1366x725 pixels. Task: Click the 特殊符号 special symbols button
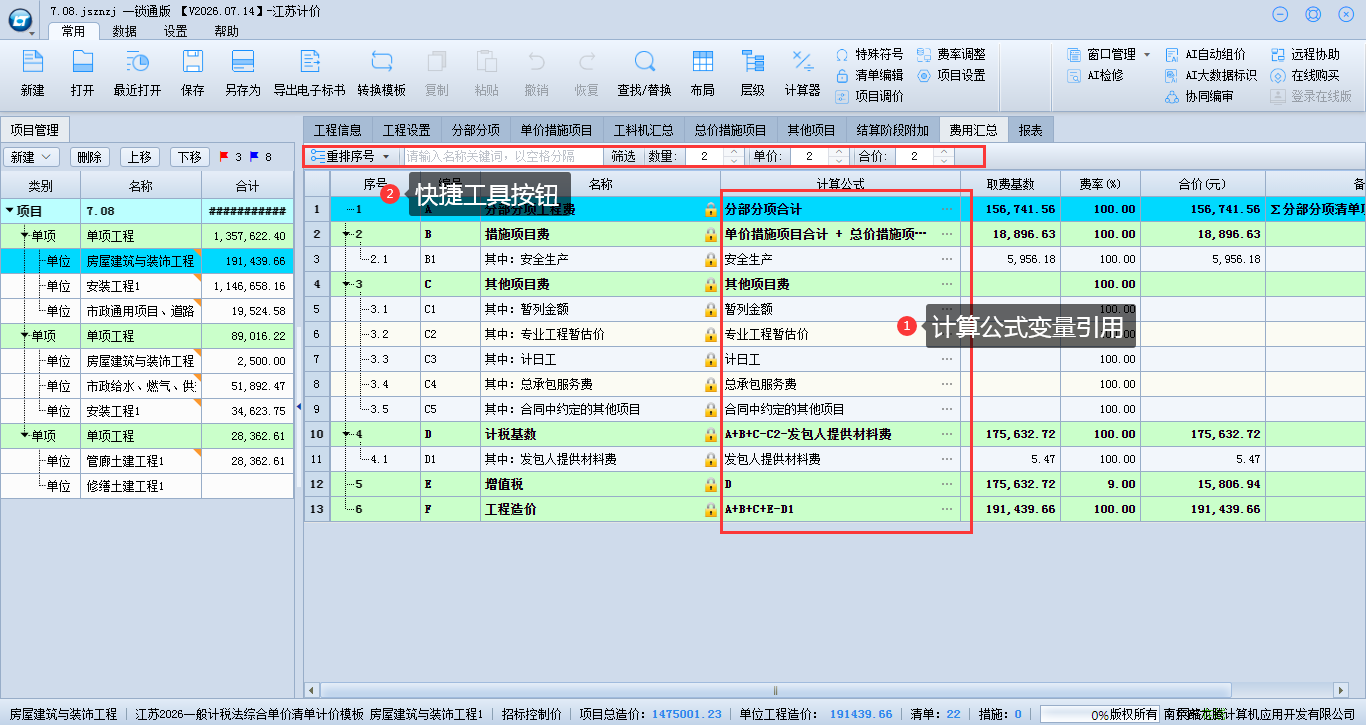(x=869, y=54)
